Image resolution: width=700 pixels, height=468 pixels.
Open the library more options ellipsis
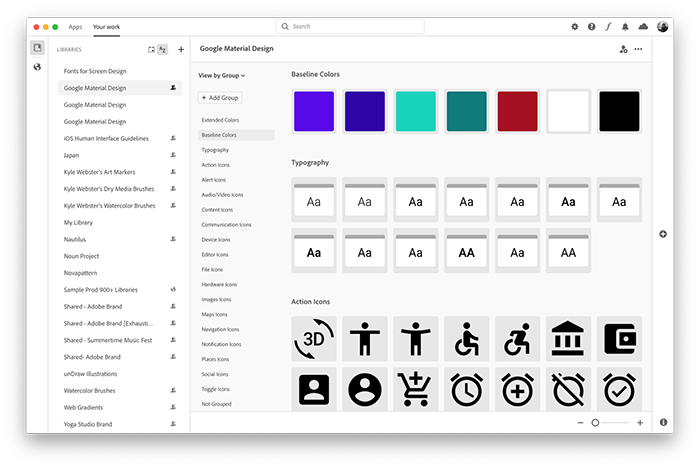click(x=639, y=49)
